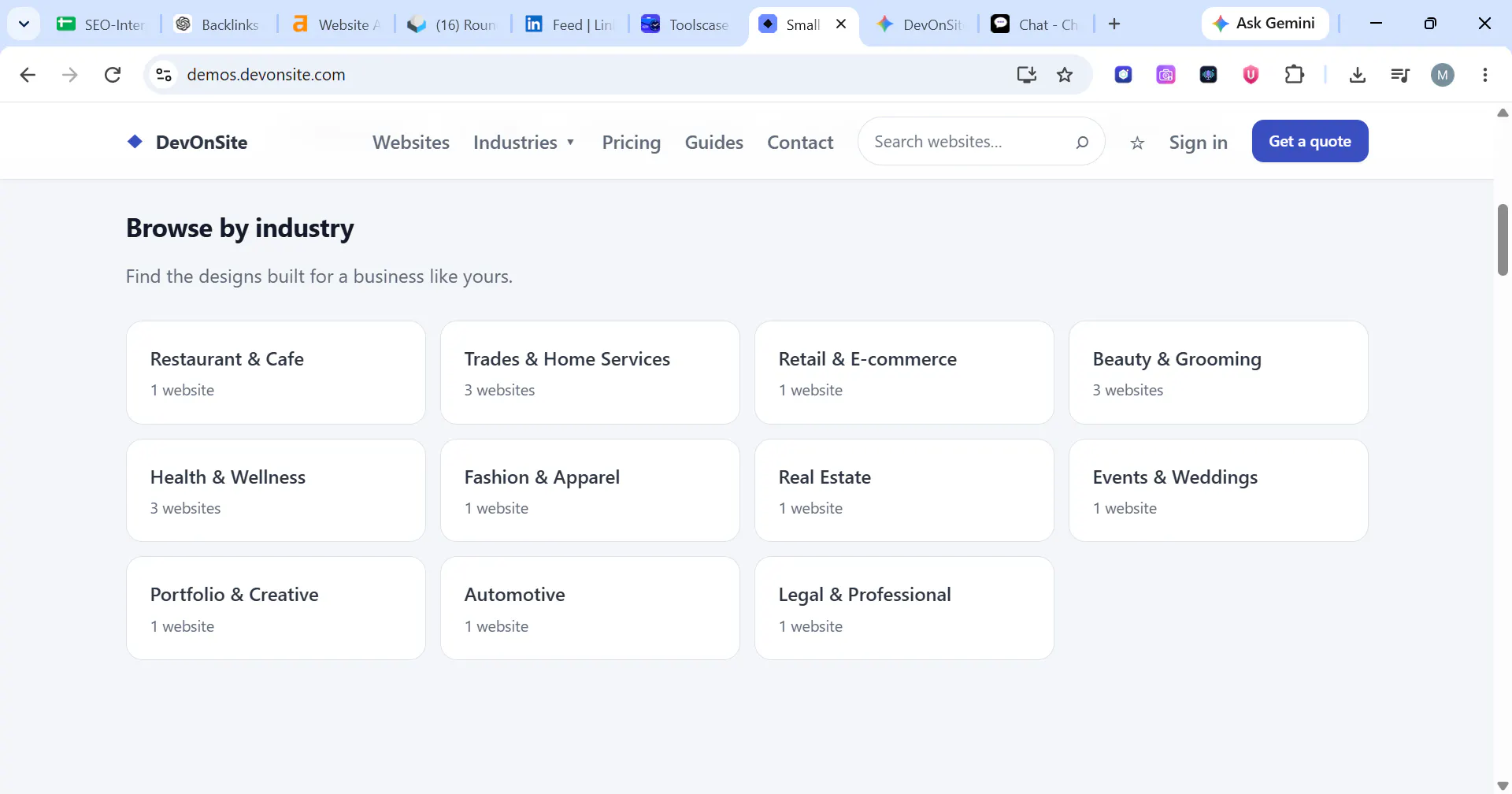Open the blue square extension icon
The height and width of the screenshot is (794, 1512).
point(1124,75)
